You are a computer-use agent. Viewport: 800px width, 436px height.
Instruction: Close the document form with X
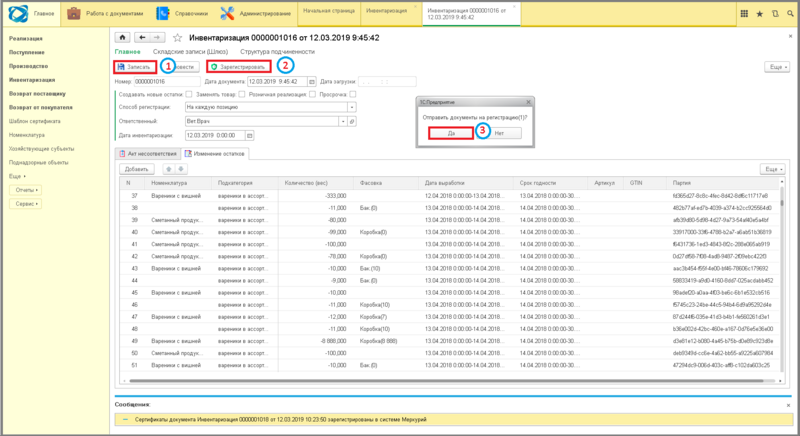click(790, 36)
